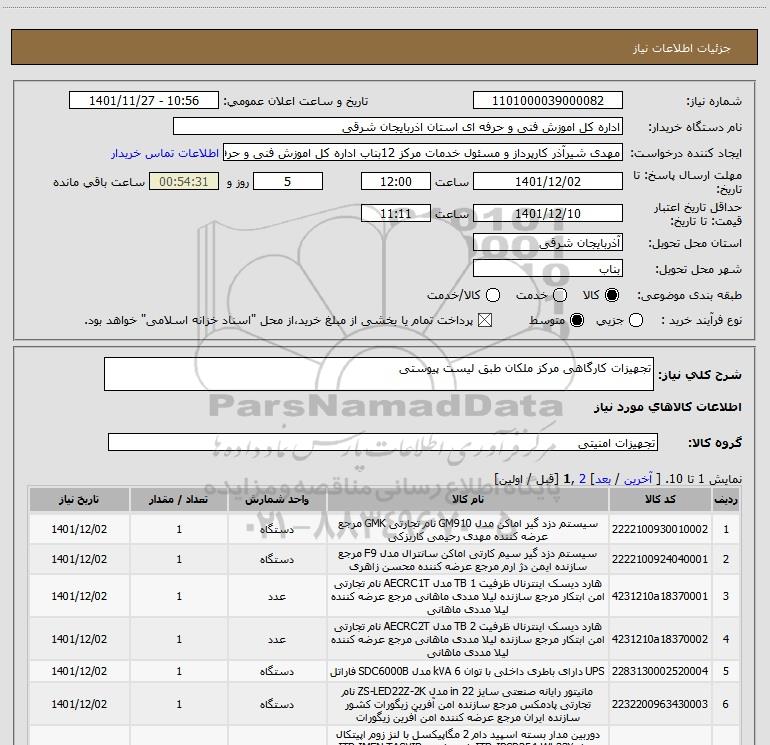Choose the متوسط purchase type radio
Image resolution: width=770 pixels, height=745 pixels.
[x=577, y=321]
